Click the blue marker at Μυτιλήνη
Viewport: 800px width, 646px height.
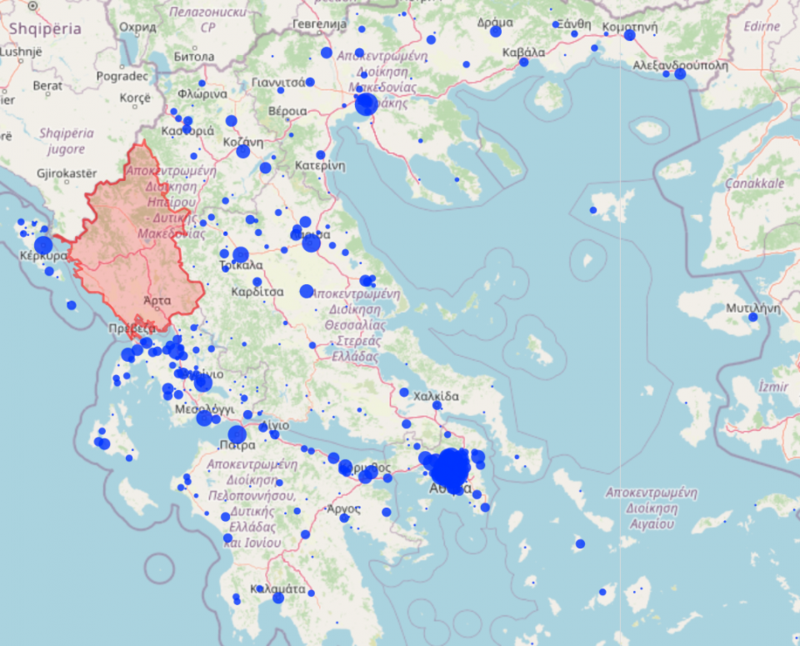[x=753, y=317]
